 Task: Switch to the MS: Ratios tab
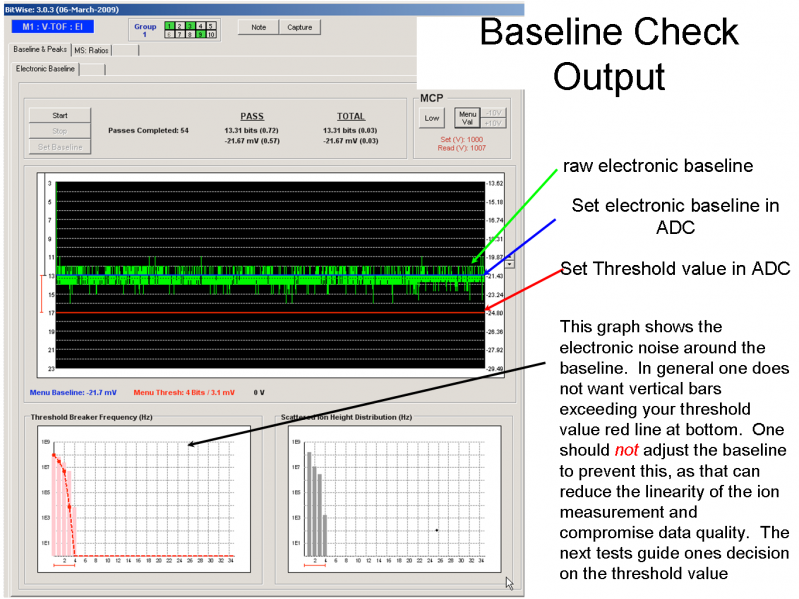(92, 50)
